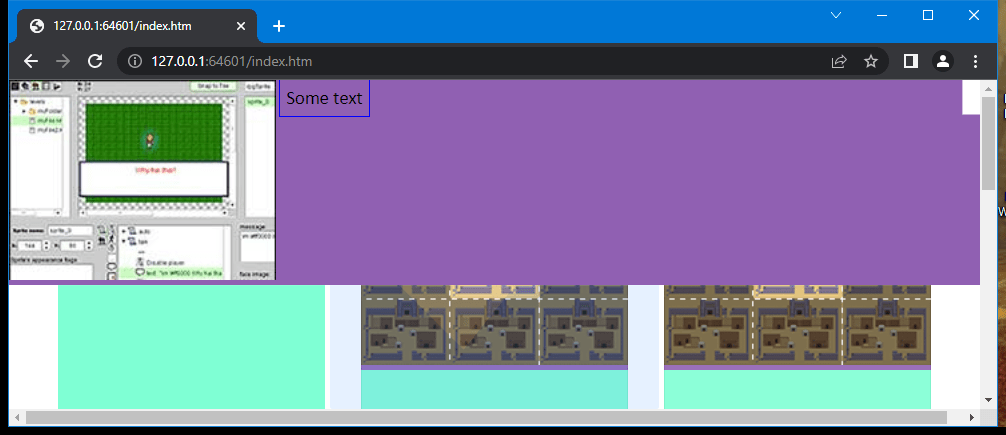Click the address bar URL field
1006x435 pixels.
[x=480, y=61]
